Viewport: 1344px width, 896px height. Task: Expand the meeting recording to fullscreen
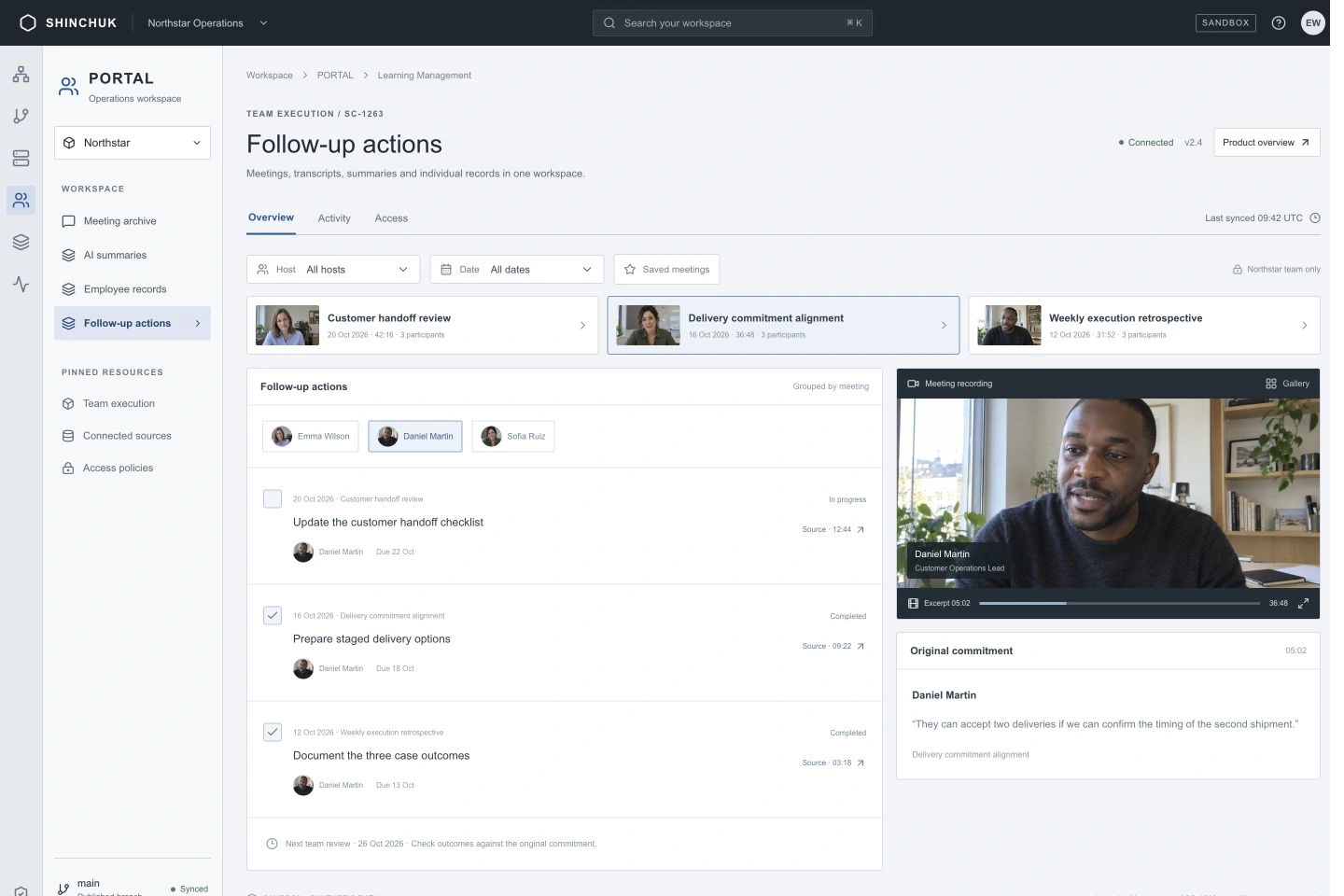coord(1303,603)
